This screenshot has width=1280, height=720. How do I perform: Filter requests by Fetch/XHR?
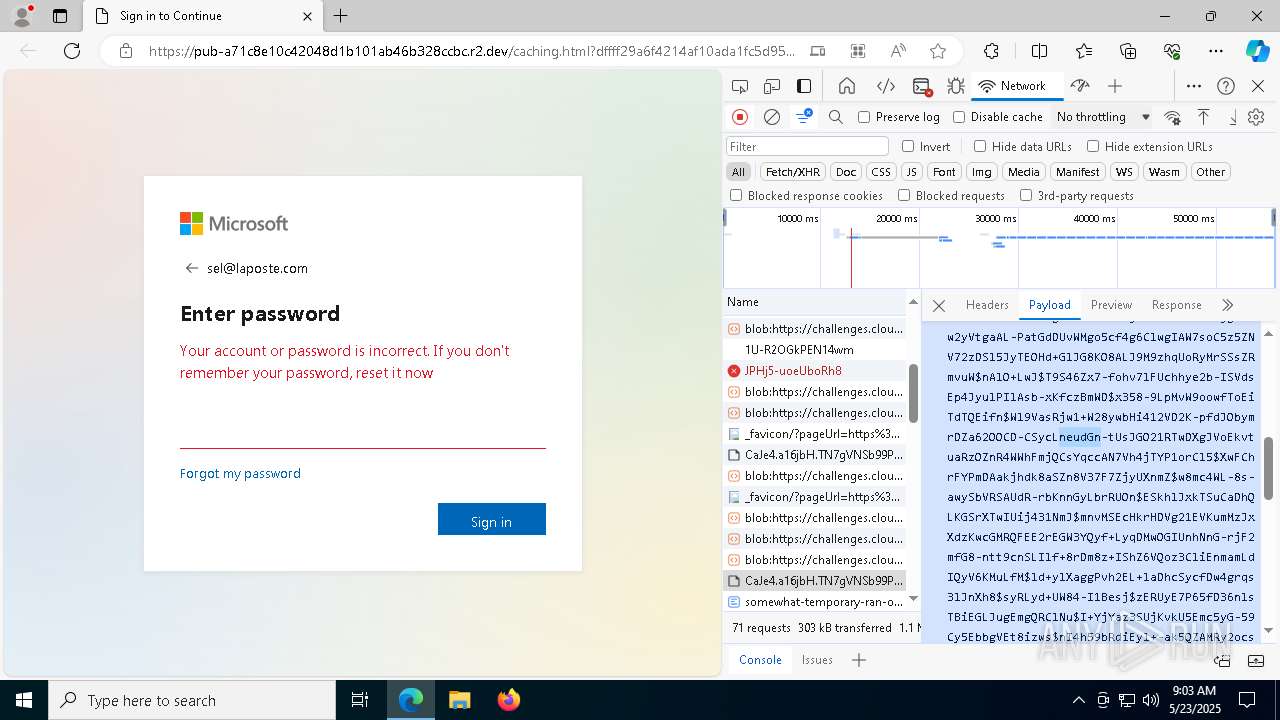(x=793, y=172)
